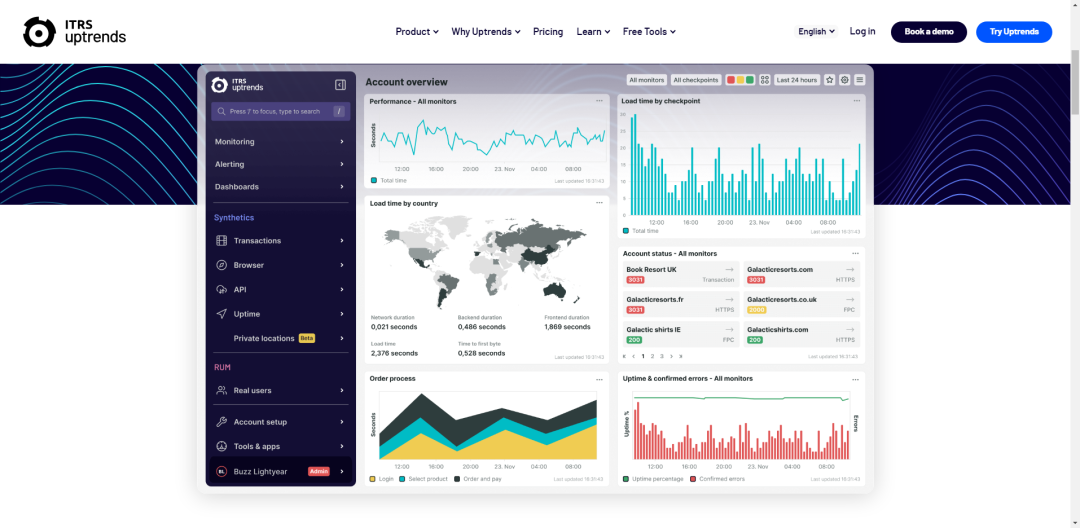
Task: Click the API cloud icon
Action: (221, 290)
